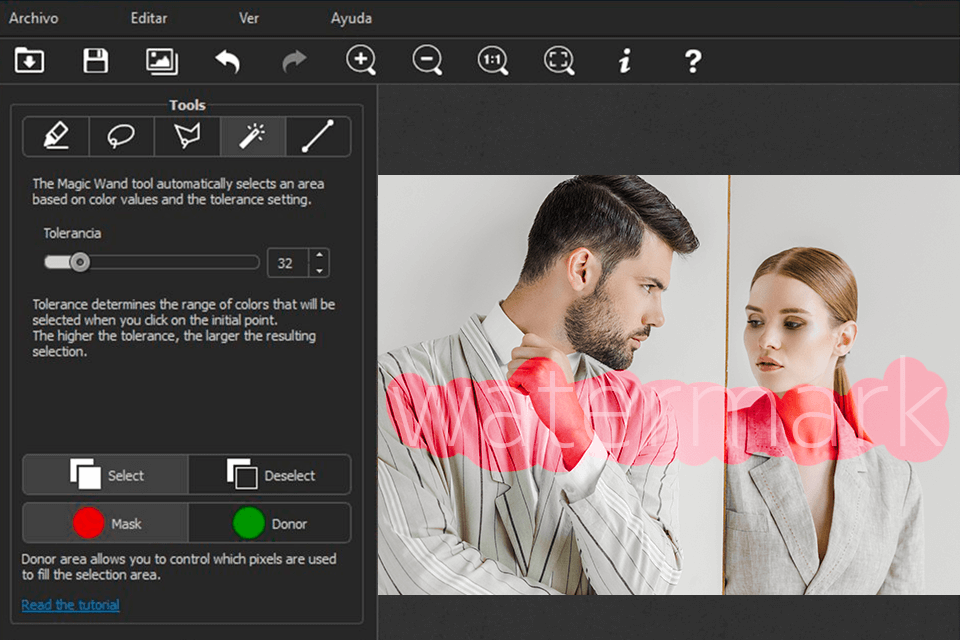Image resolution: width=960 pixels, height=640 pixels.
Task: Click the Tolerancia slider handle
Action: coord(80,263)
